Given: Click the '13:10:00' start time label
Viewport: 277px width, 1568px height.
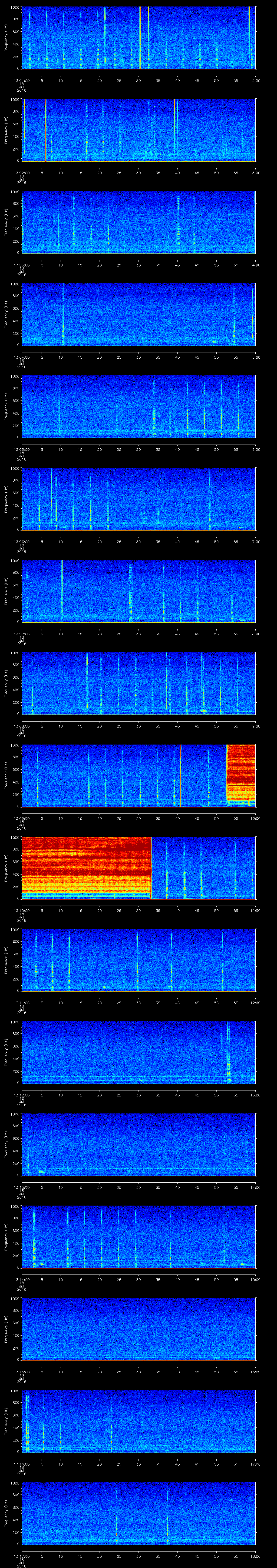Looking at the screenshot, I should 21,910.
